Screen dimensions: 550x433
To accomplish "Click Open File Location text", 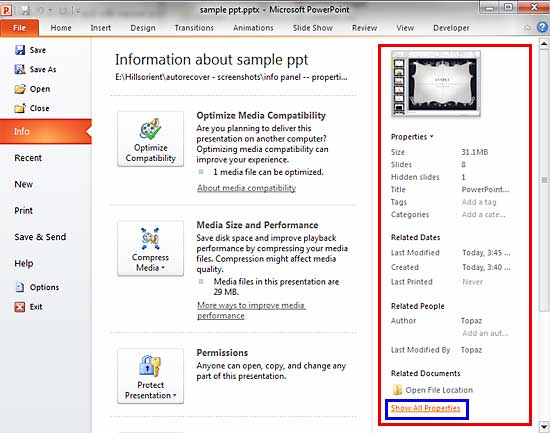I will pyautogui.click(x=439, y=390).
